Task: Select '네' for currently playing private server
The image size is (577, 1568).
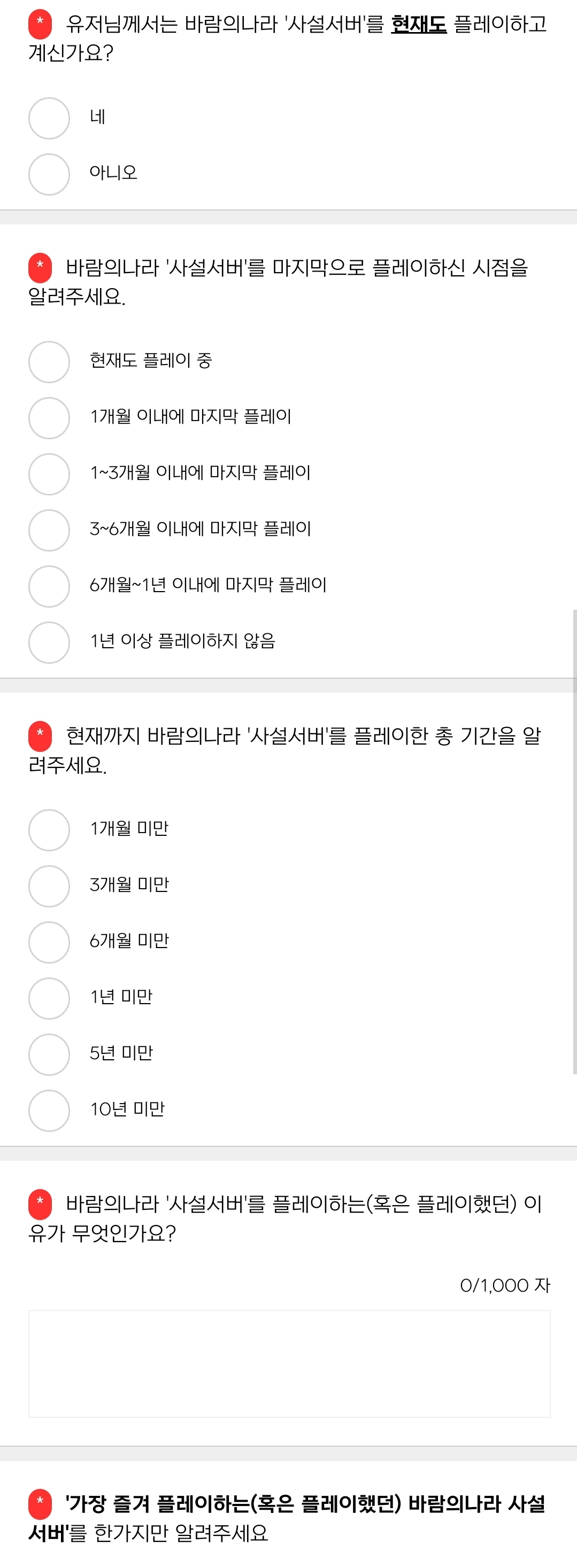Action: pyautogui.click(x=49, y=118)
